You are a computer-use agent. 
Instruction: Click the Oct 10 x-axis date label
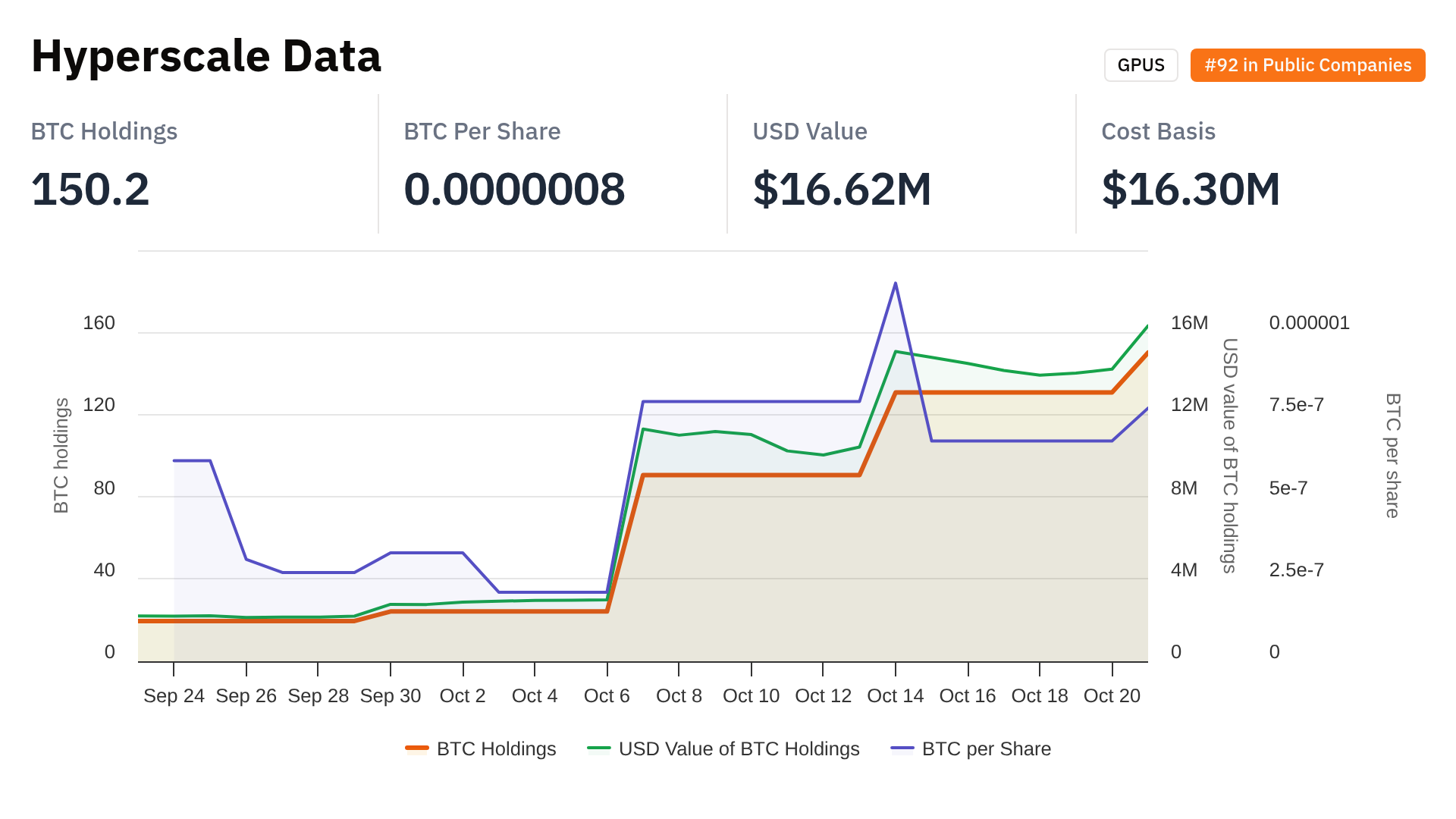[751, 695]
